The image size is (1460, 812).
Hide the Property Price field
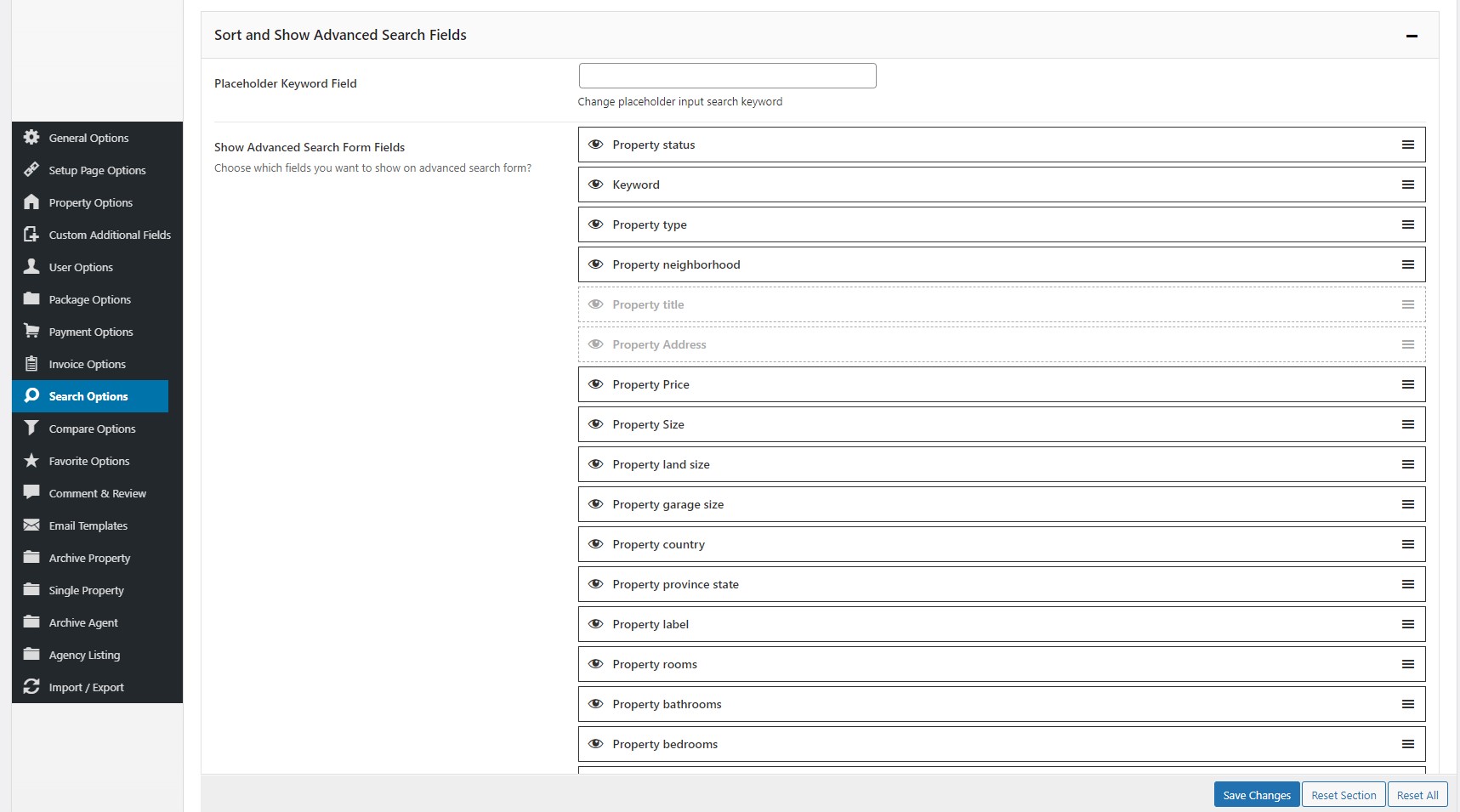pos(596,384)
